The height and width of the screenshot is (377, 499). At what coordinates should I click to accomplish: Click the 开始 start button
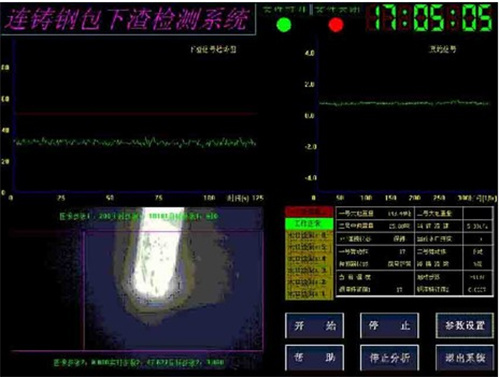point(315,325)
